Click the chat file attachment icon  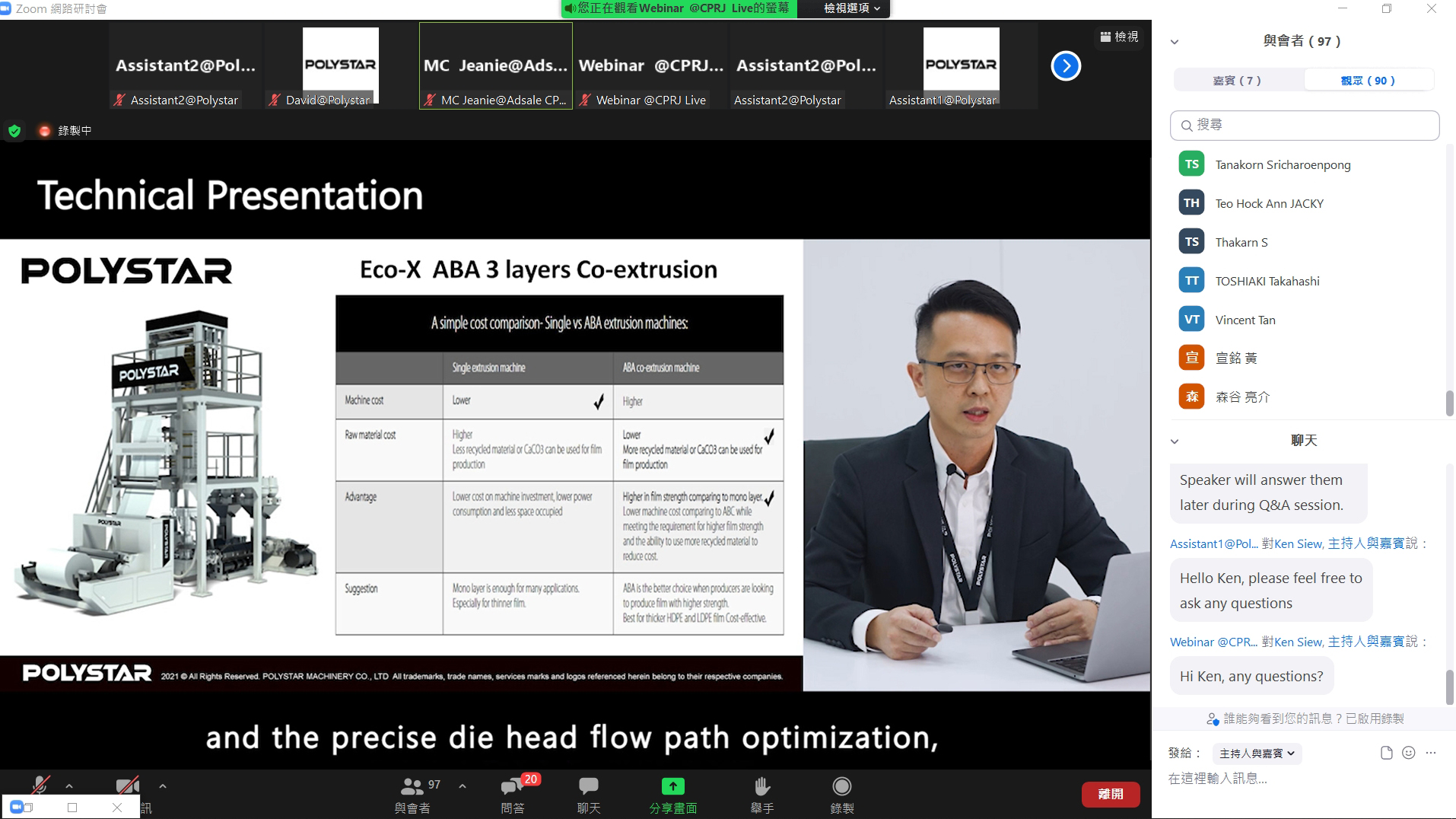(1386, 753)
